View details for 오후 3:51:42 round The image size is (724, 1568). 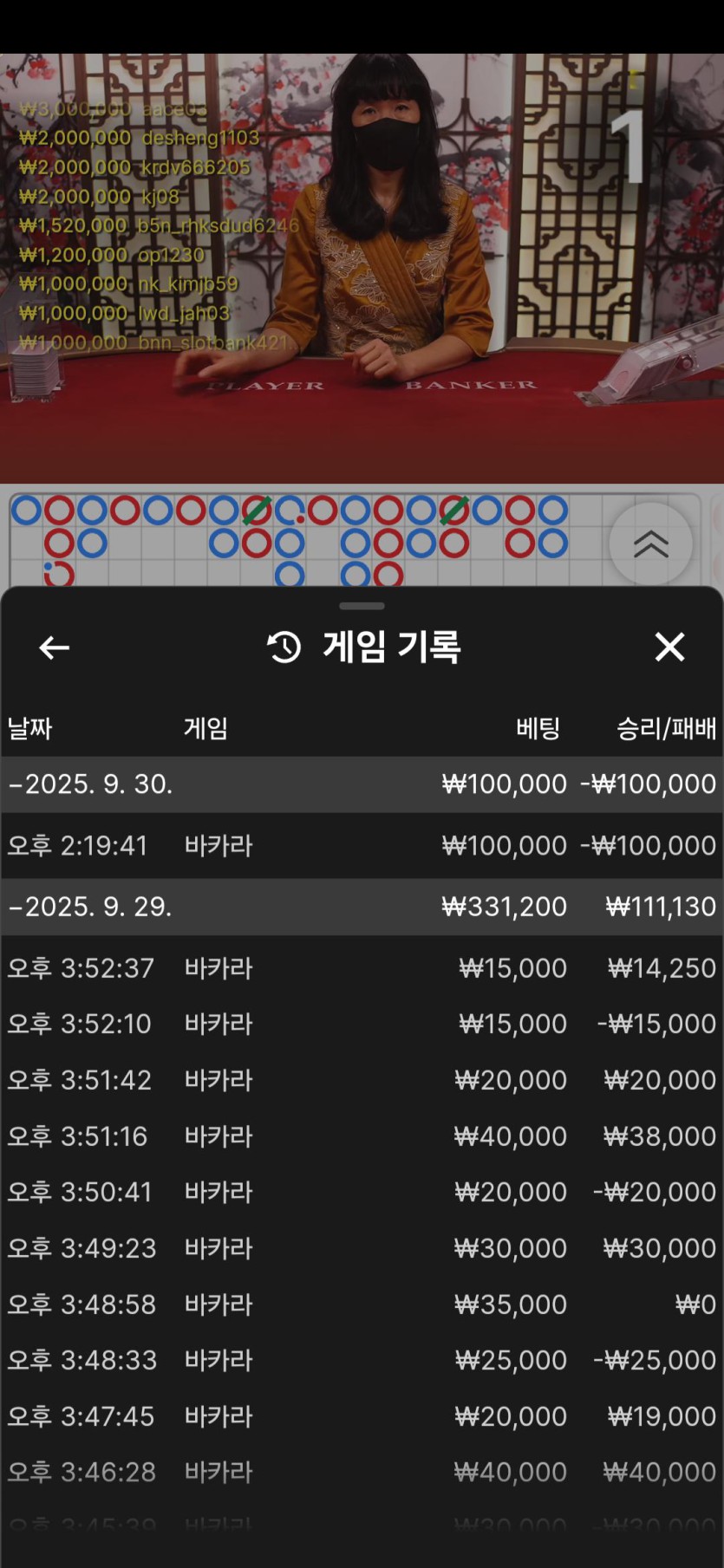point(362,1080)
